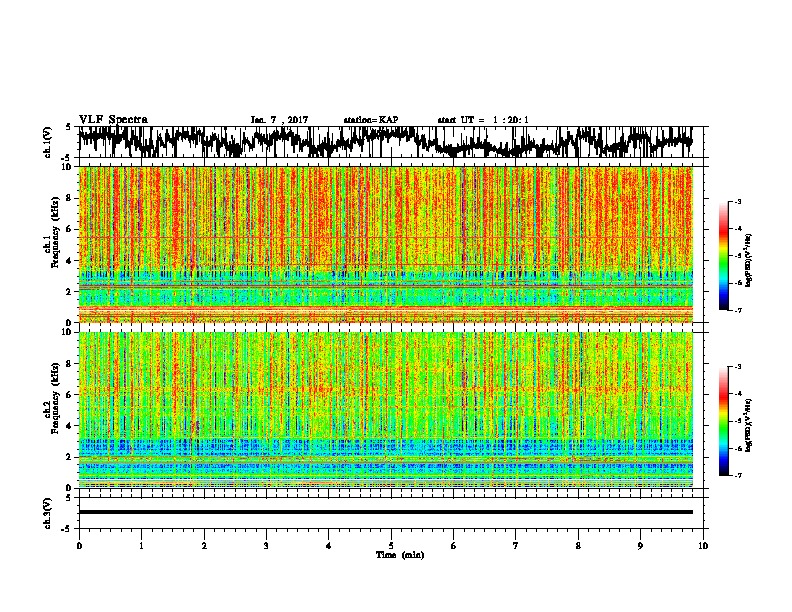The height and width of the screenshot is (612, 792).
Task: Click time axis tick label "8"
Action: click(578, 546)
